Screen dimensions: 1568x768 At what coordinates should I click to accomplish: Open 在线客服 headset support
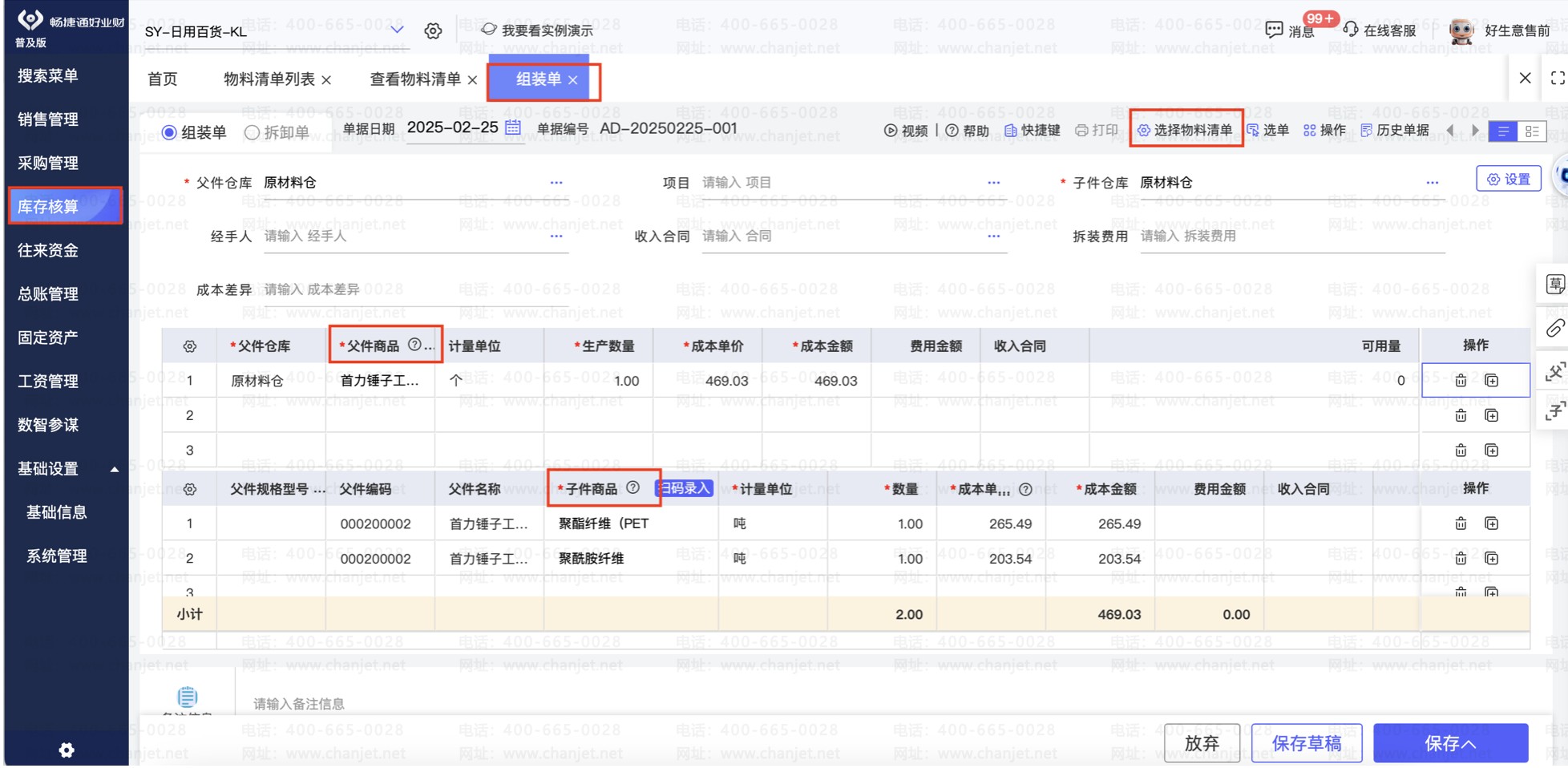(x=1380, y=30)
